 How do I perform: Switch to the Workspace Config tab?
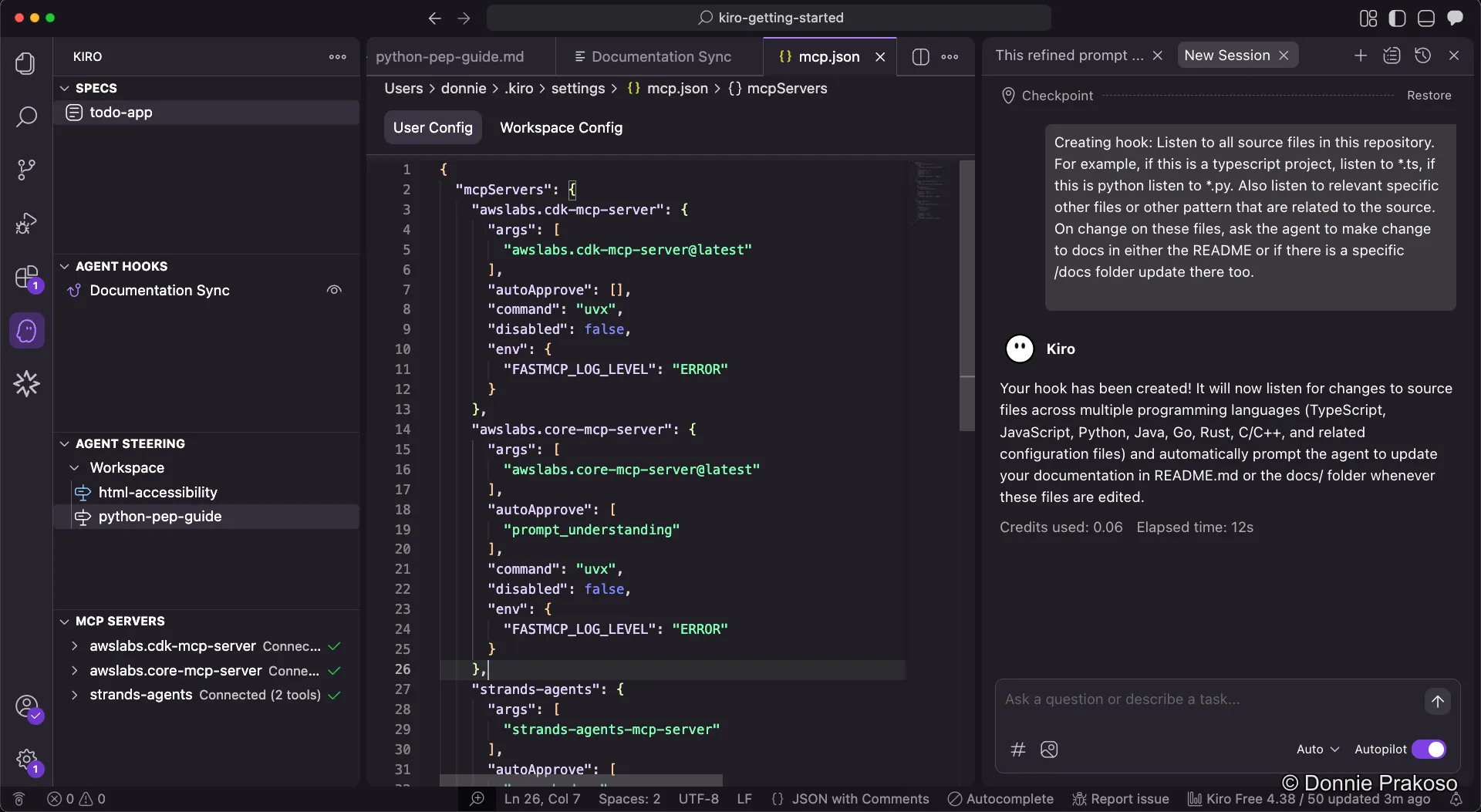pos(561,128)
